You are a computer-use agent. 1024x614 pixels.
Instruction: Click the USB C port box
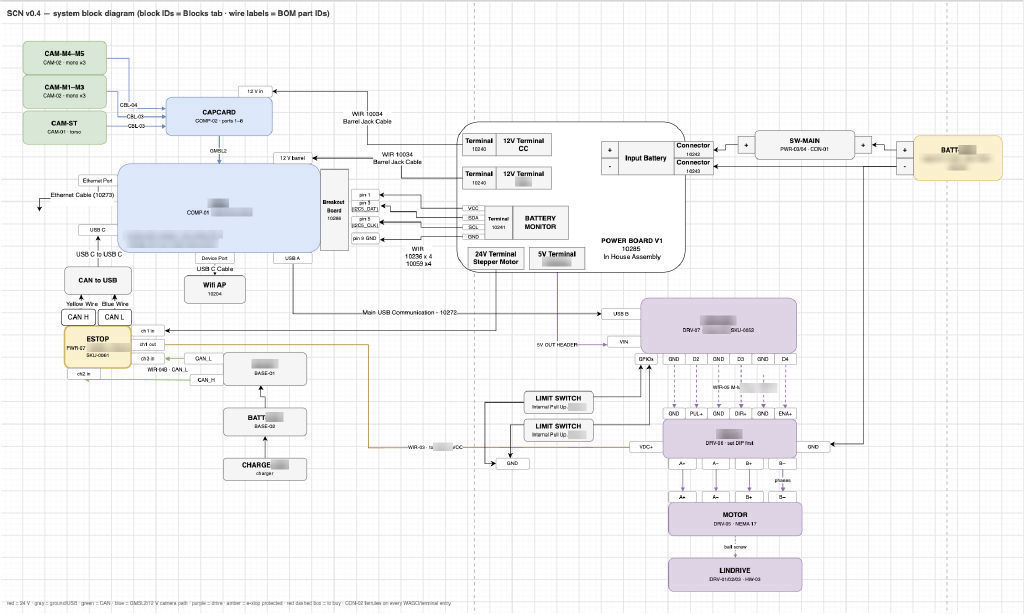pyautogui.click(x=97, y=230)
